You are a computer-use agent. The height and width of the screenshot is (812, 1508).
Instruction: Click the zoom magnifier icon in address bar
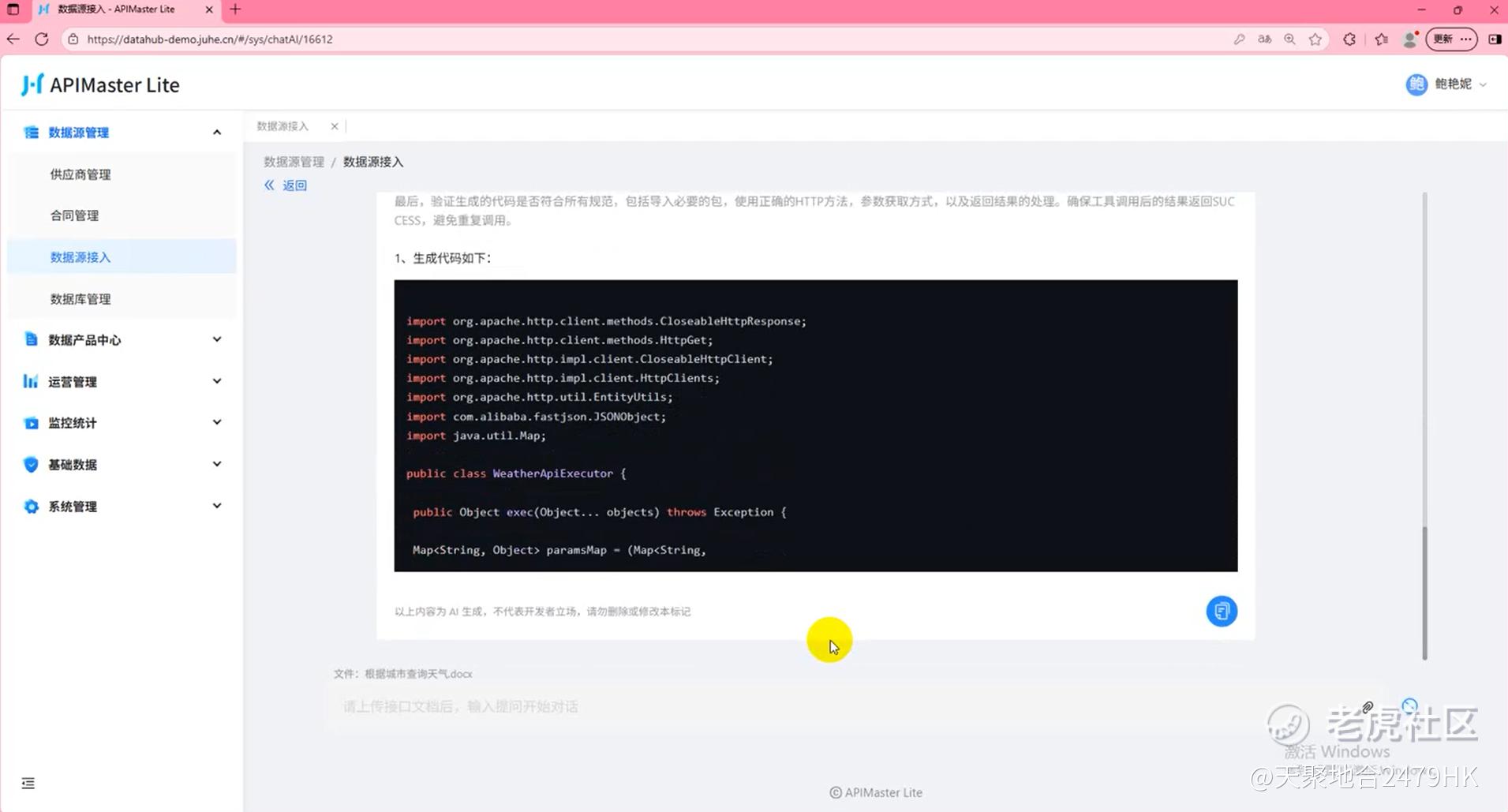(1289, 39)
